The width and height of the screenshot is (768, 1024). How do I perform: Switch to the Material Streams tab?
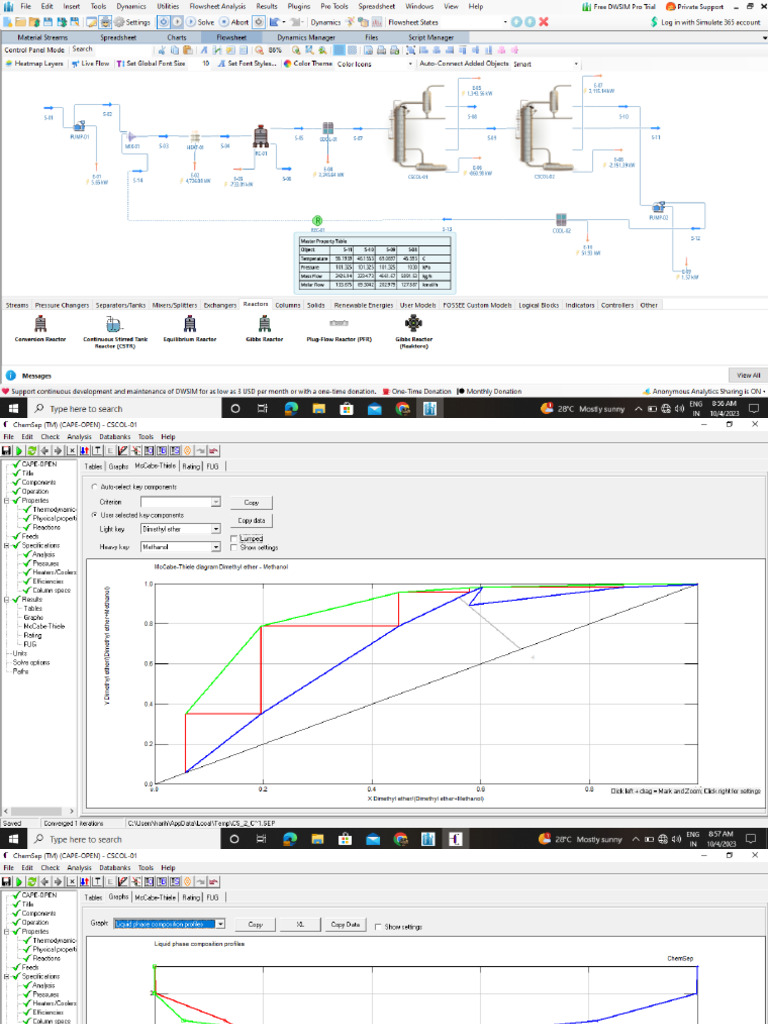click(42, 37)
